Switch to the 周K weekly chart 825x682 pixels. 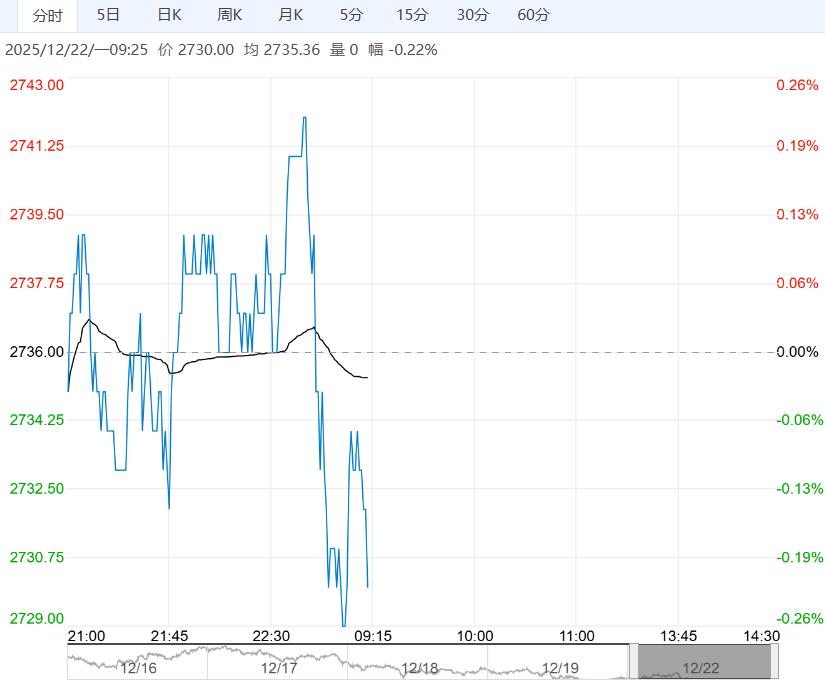(x=230, y=15)
